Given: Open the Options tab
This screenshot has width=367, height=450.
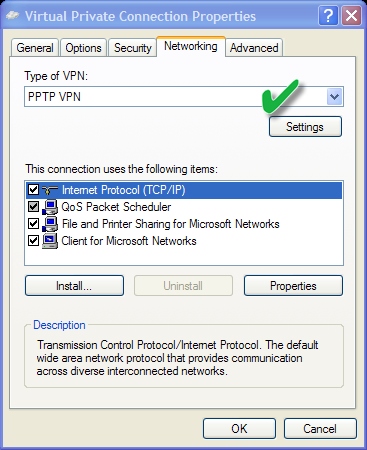Looking at the screenshot, I should point(83,48).
